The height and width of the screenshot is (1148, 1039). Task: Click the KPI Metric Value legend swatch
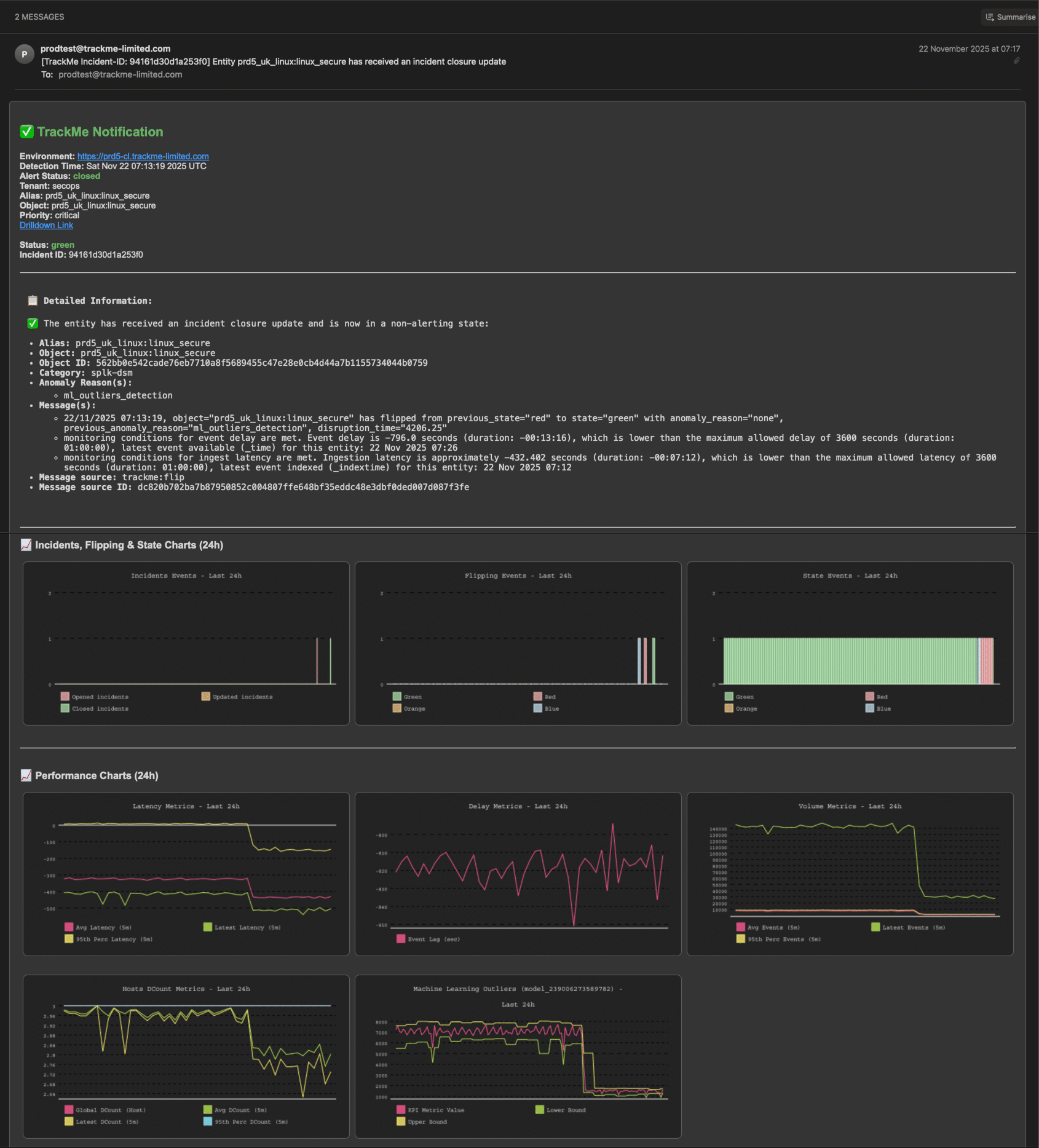[x=401, y=1110]
